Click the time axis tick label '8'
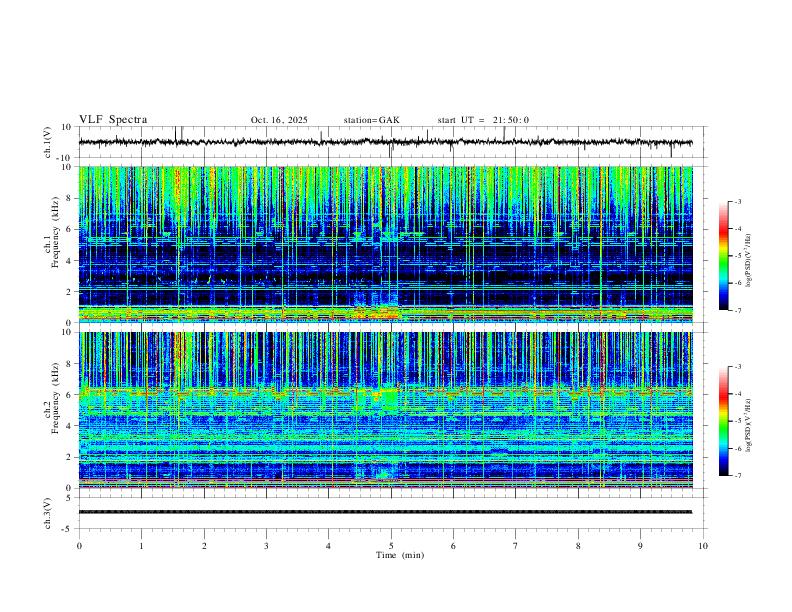This screenshot has width=792, height=612. pyautogui.click(x=578, y=546)
